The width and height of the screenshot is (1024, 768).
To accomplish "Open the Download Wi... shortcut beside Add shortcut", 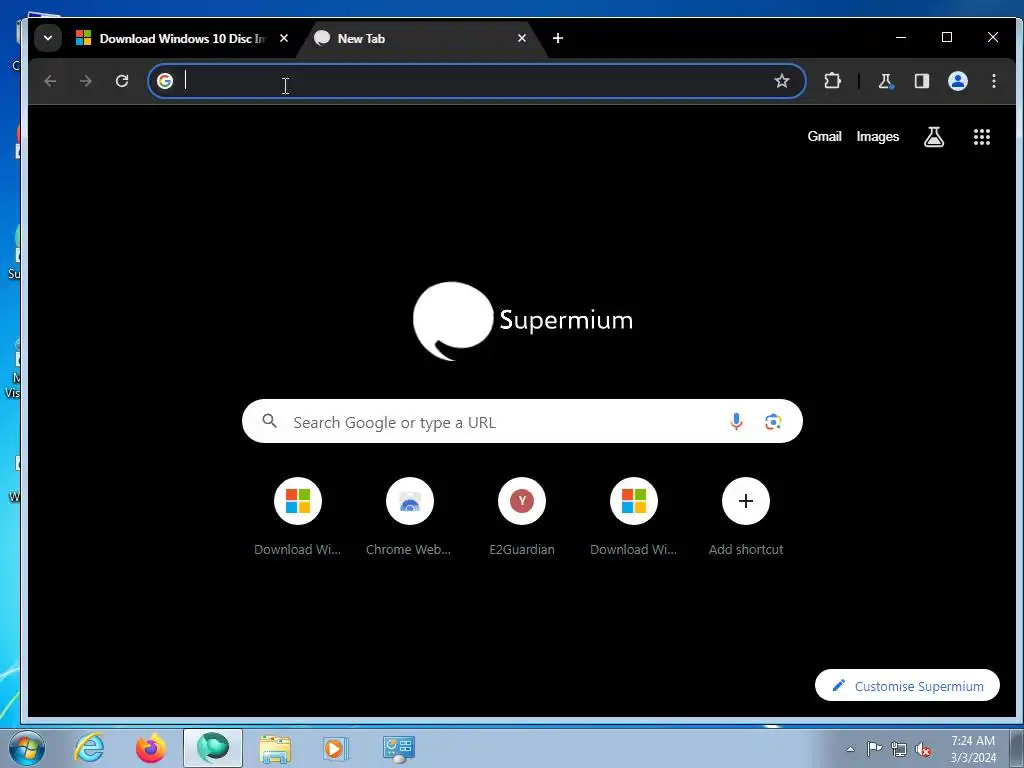I will 633,516.
